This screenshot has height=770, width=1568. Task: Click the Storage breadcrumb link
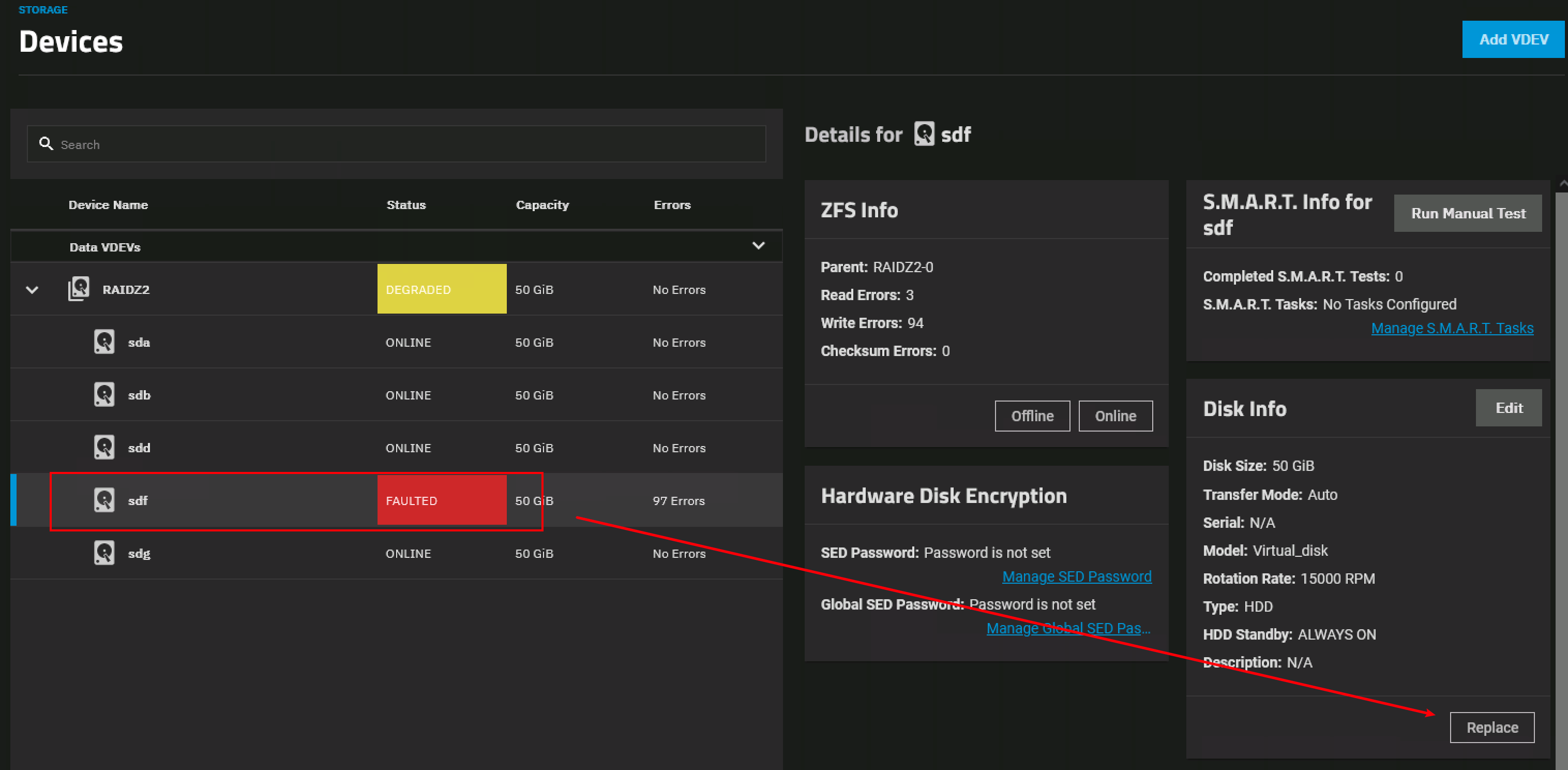[42, 10]
